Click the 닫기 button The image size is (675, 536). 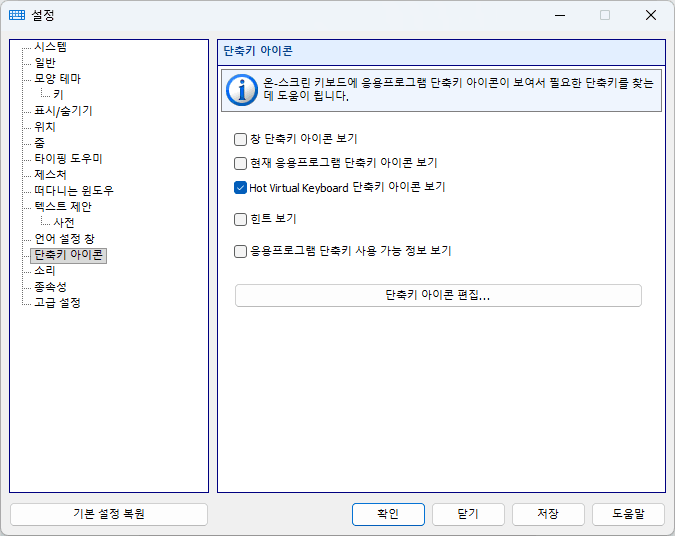[x=468, y=514]
